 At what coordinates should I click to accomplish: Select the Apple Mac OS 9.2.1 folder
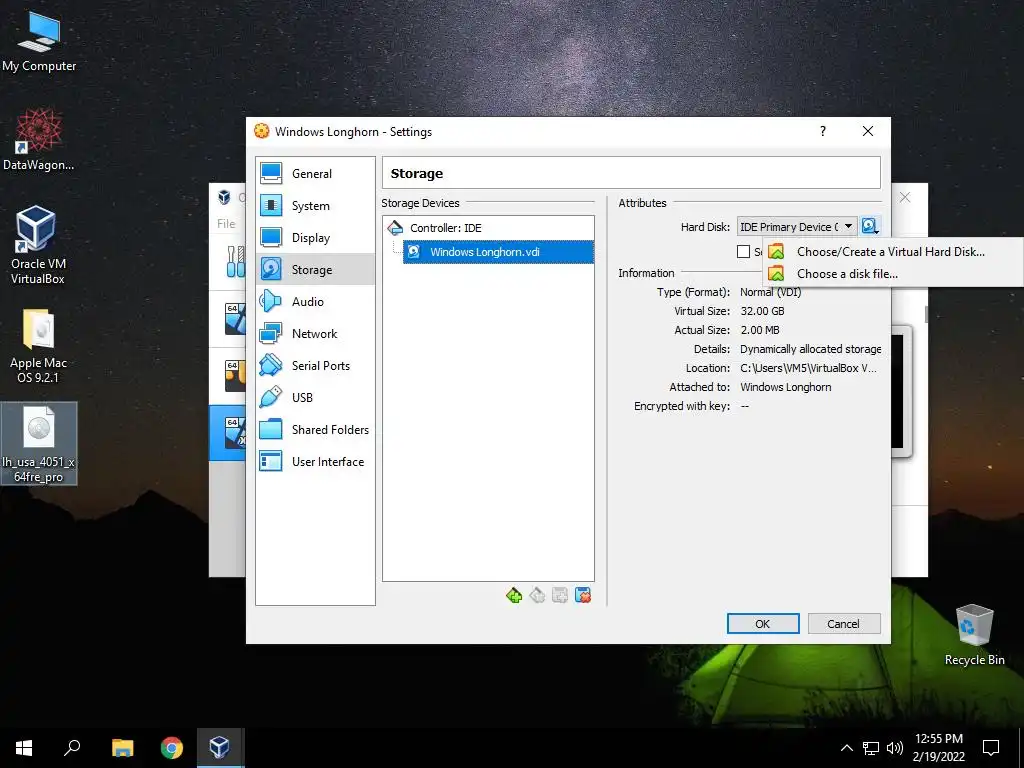tap(38, 346)
